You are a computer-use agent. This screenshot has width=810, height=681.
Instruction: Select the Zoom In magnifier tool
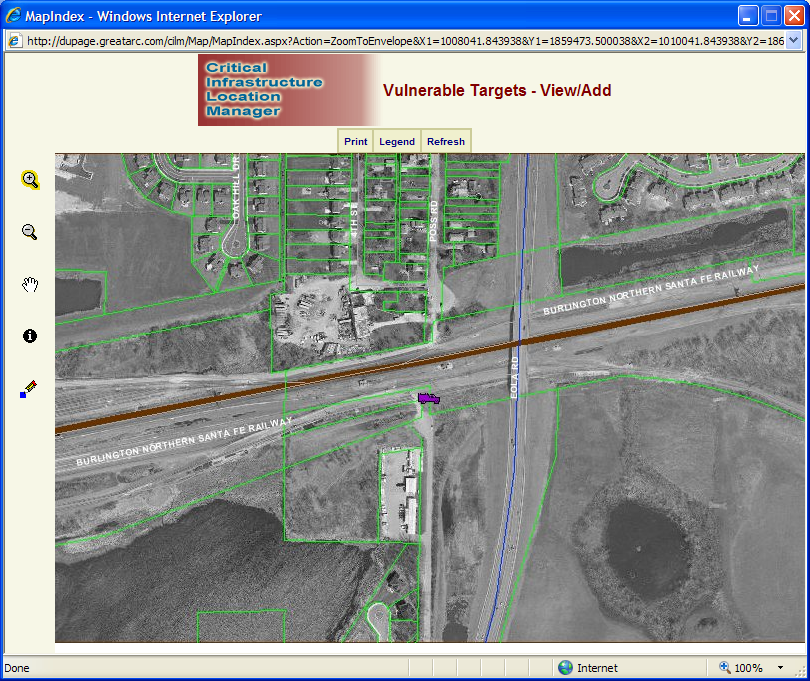point(30,180)
